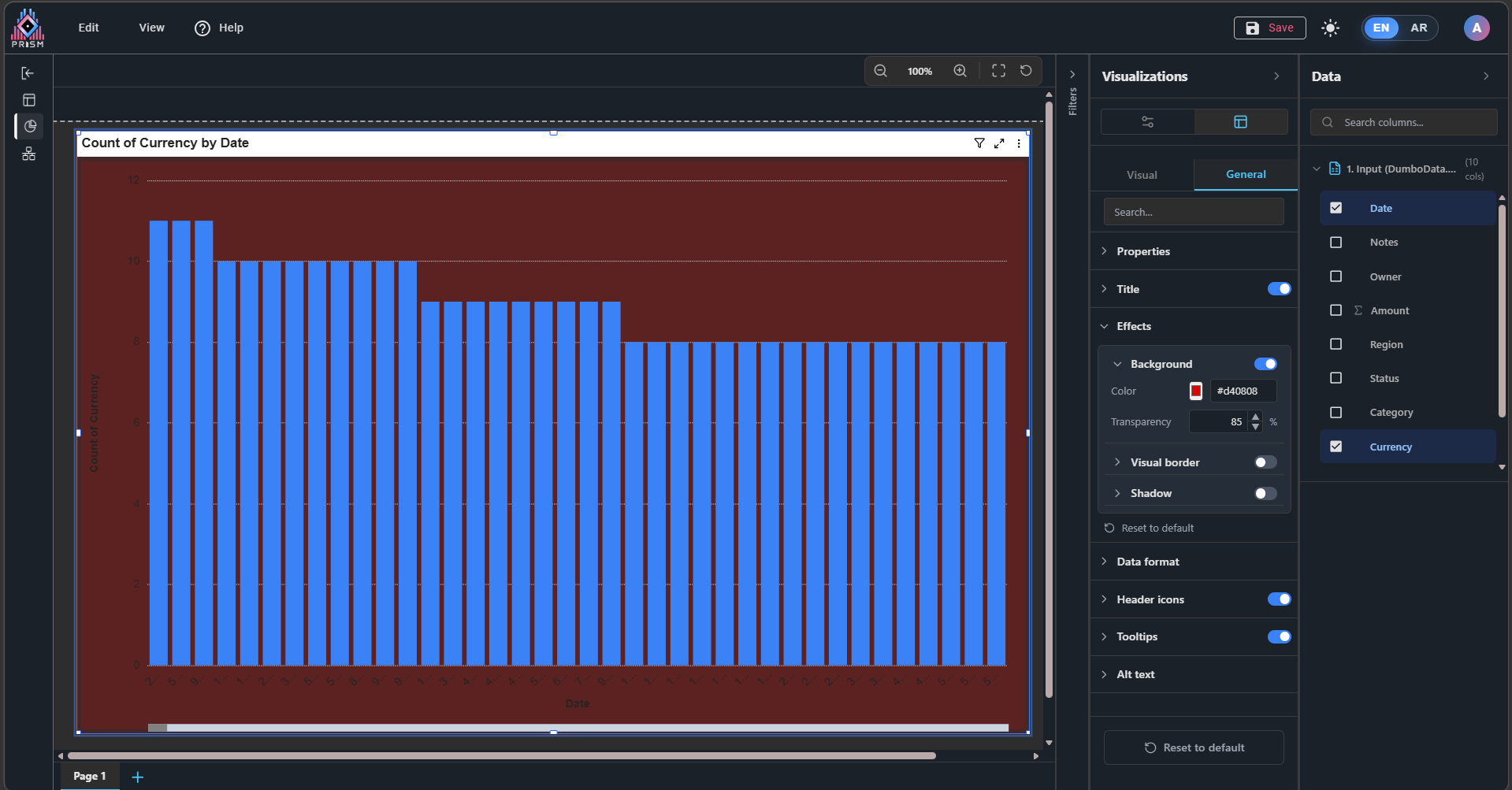The image size is (1512, 790).
Task: Click the Search columns input field
Action: click(x=1410, y=122)
